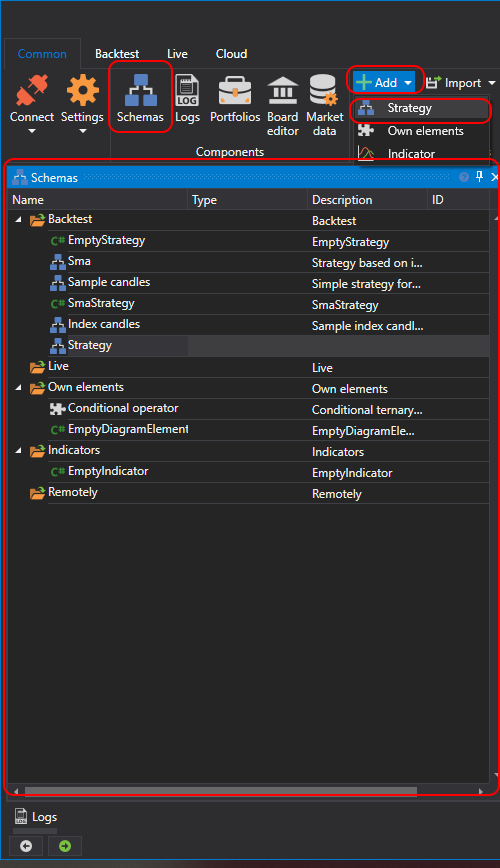Choose Strategy in Add menu

tap(422, 108)
